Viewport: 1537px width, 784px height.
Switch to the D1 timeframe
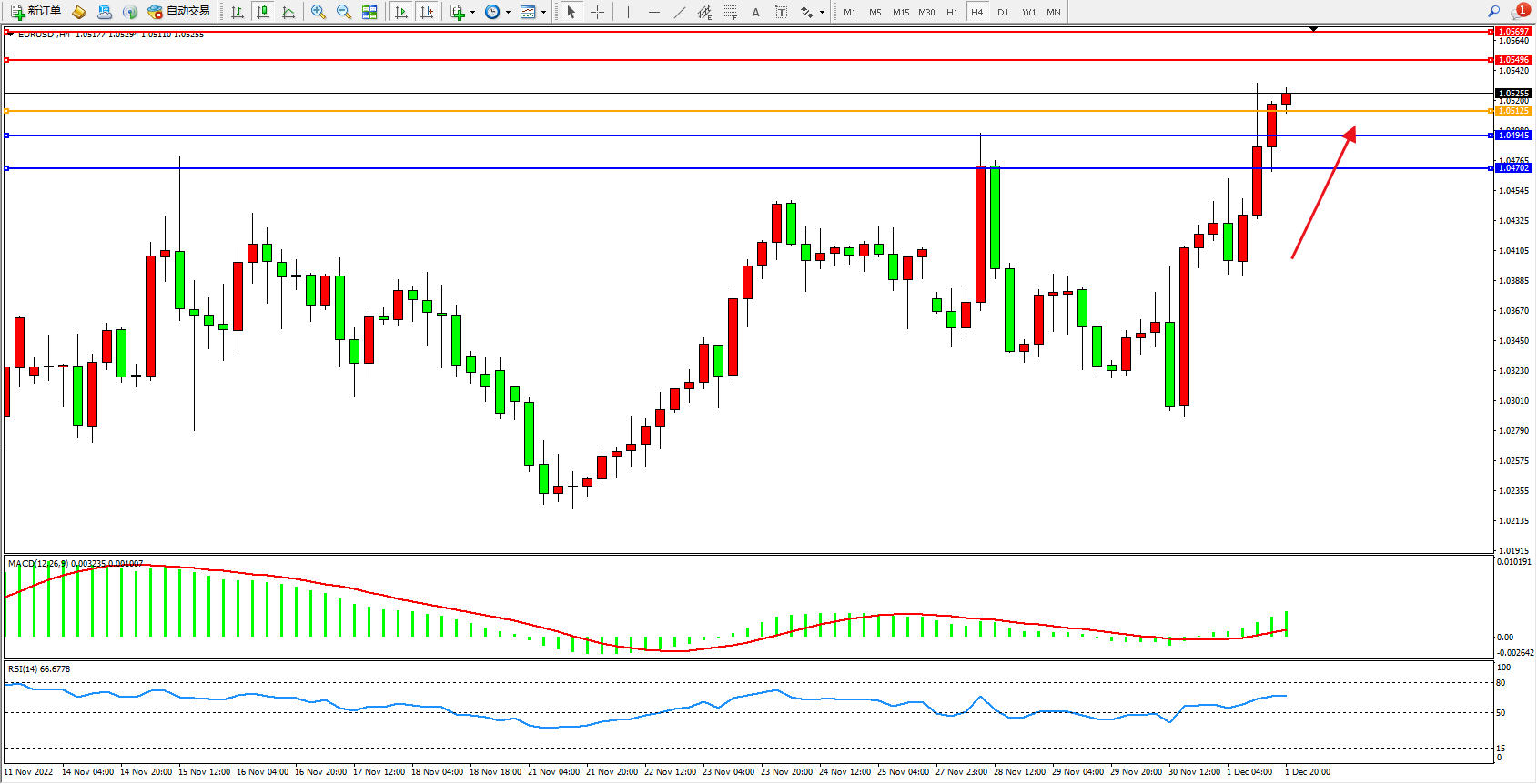pyautogui.click(x=1003, y=12)
